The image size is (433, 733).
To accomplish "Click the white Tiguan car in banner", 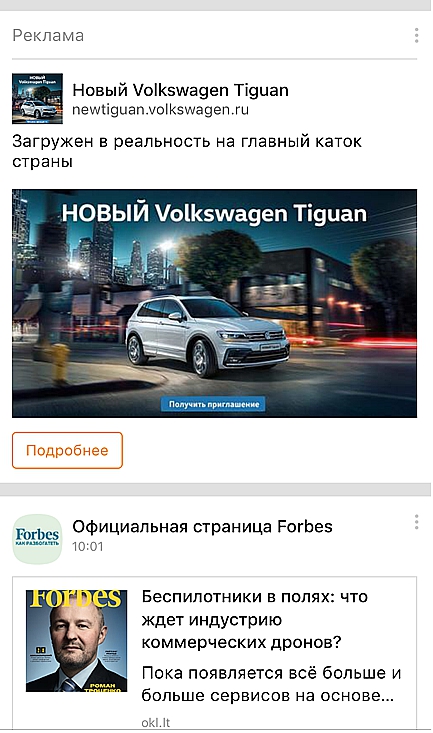I will click(208, 335).
